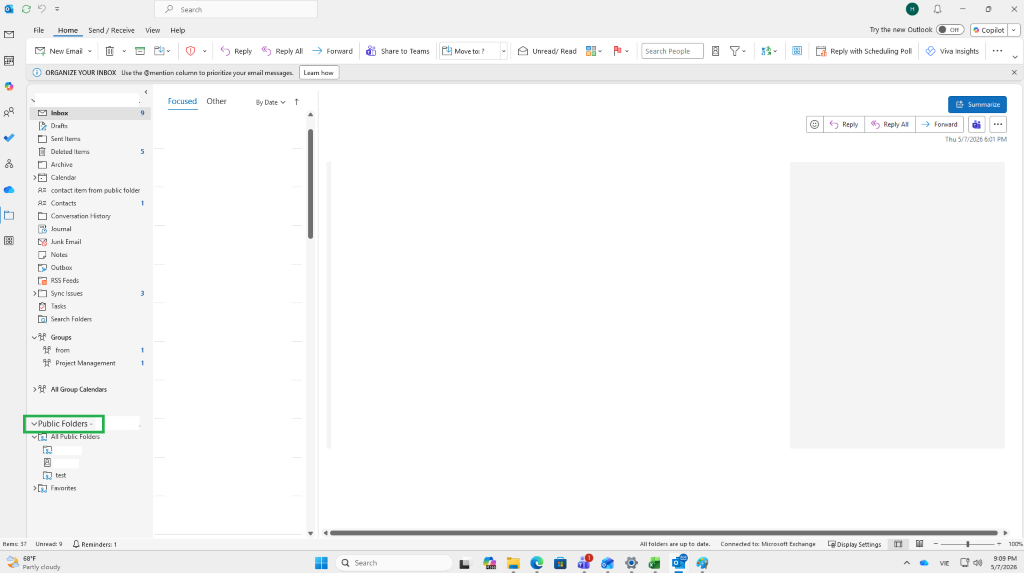The height and width of the screenshot is (573, 1024).
Task: Open notifications bell in title bar
Action: [x=937, y=9]
